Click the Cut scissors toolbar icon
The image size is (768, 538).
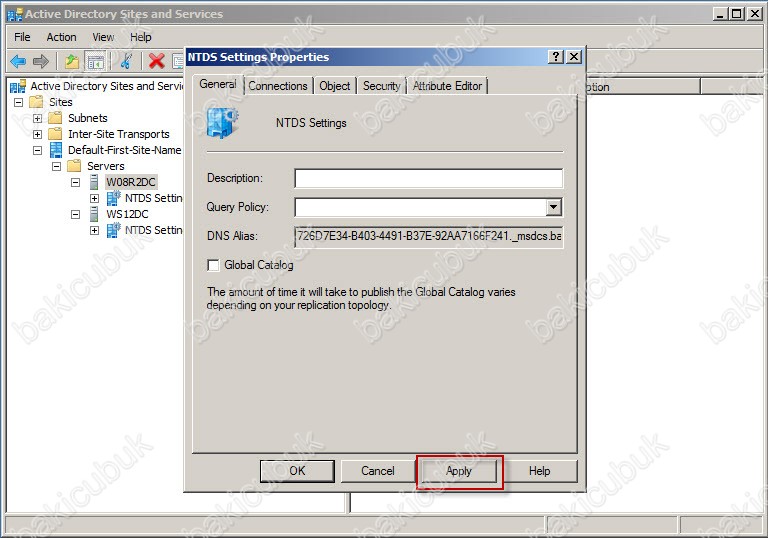tap(126, 62)
